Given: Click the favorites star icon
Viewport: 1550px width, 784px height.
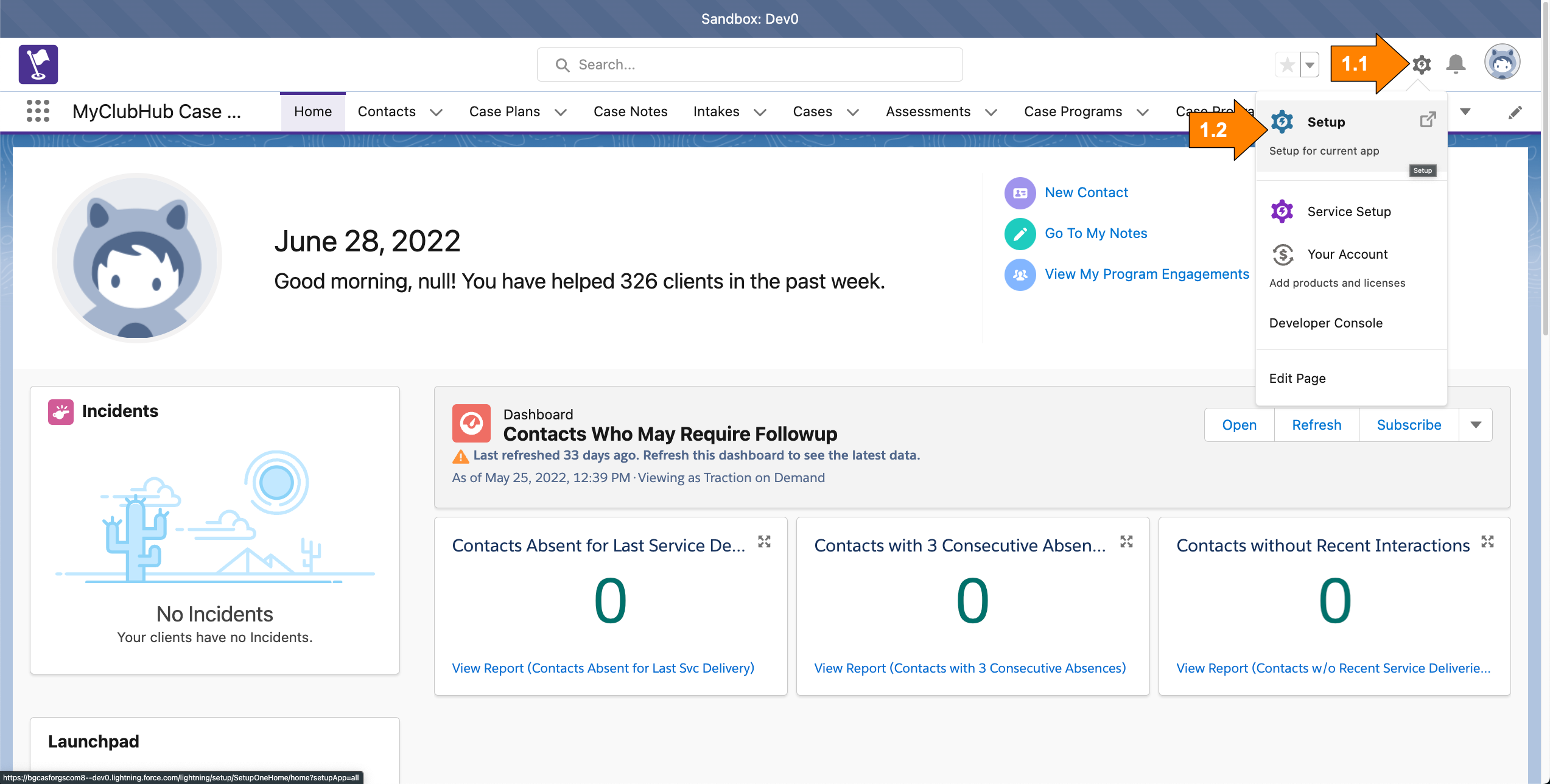Looking at the screenshot, I should 1287,65.
